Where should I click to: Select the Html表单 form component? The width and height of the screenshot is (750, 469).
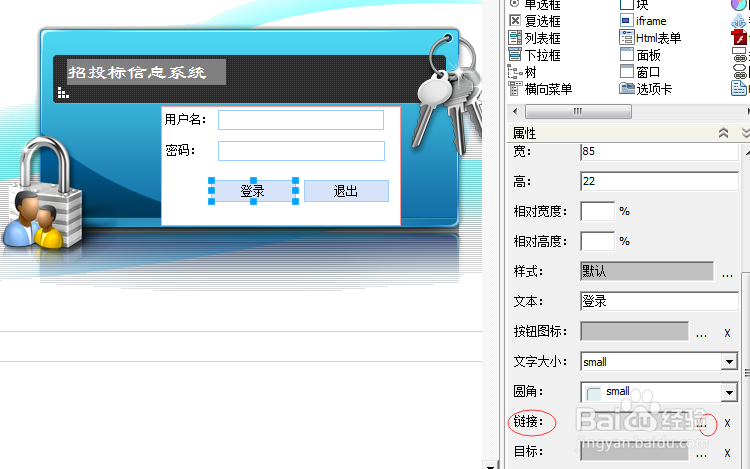tap(651, 38)
